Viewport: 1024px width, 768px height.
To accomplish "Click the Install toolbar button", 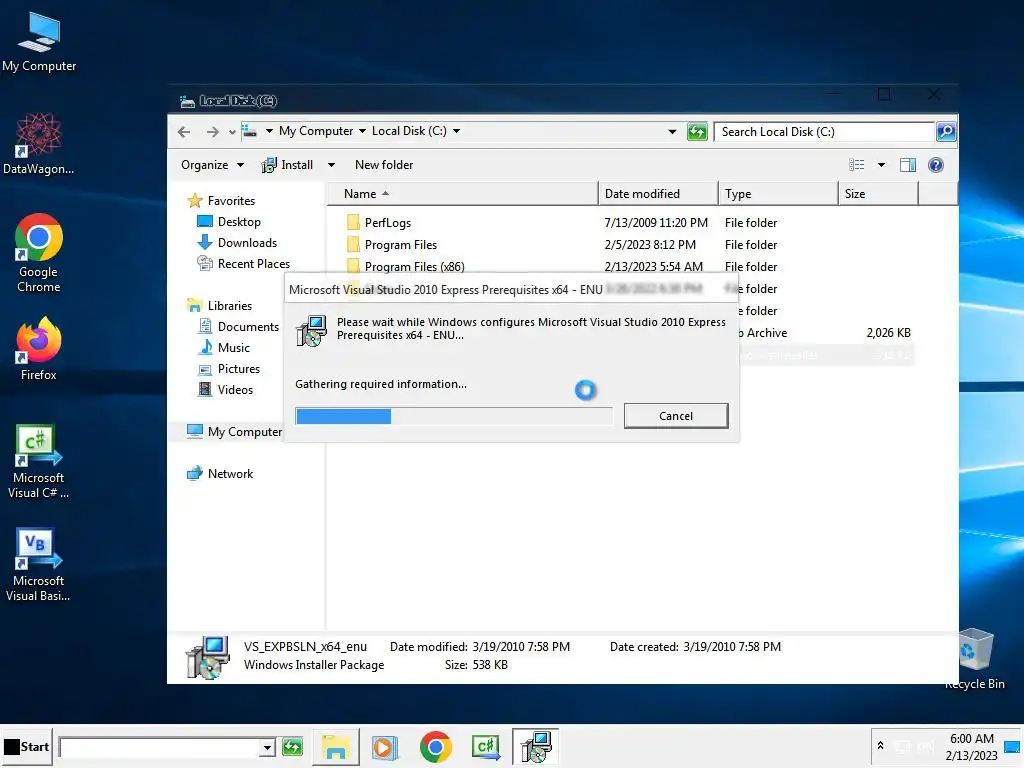I will click(287, 165).
